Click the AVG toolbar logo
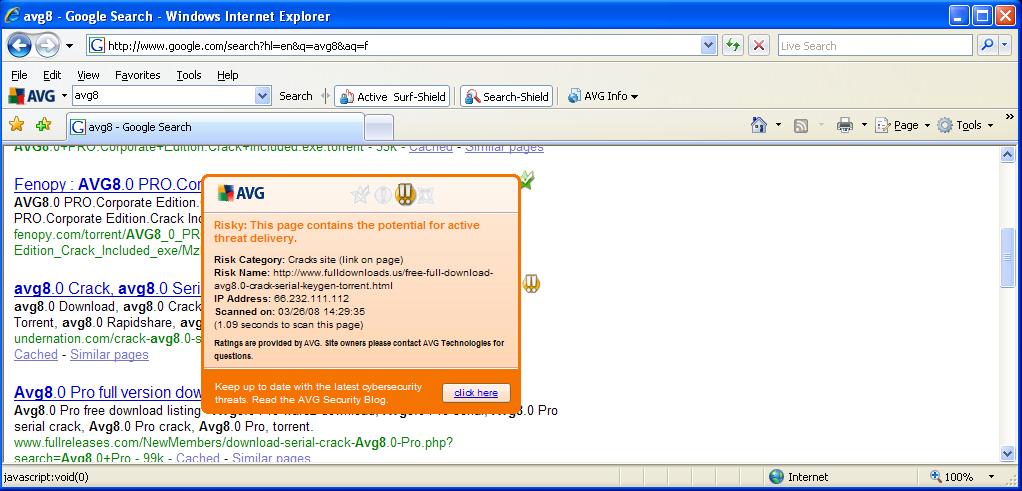 tap(32, 97)
